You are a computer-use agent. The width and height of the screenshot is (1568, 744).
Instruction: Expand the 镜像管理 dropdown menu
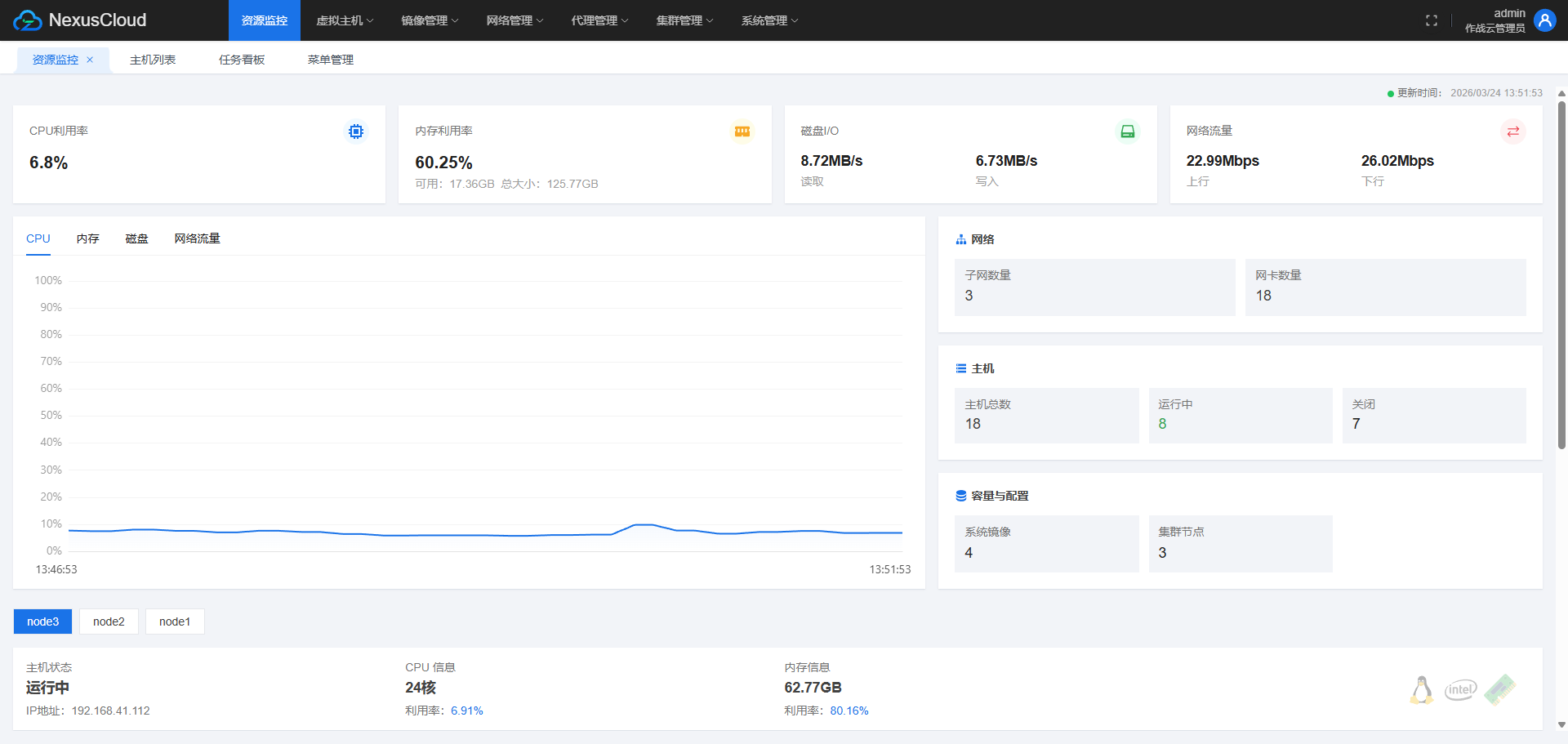pos(430,20)
